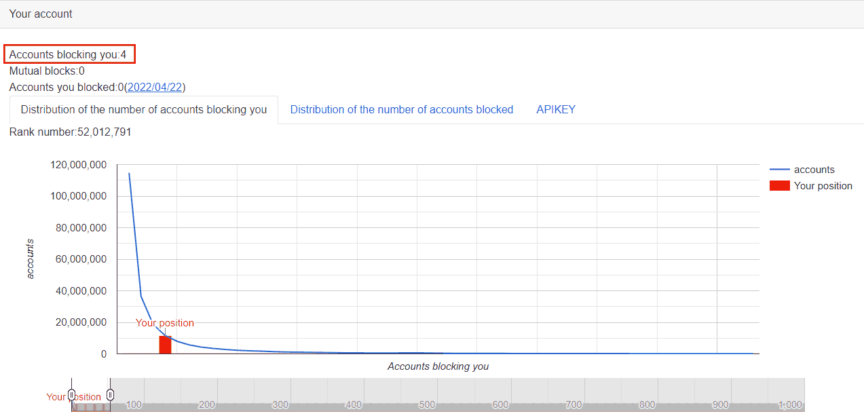The width and height of the screenshot is (864, 420).
Task: Click the red 'Your position' legend swatch
Action: click(779, 185)
